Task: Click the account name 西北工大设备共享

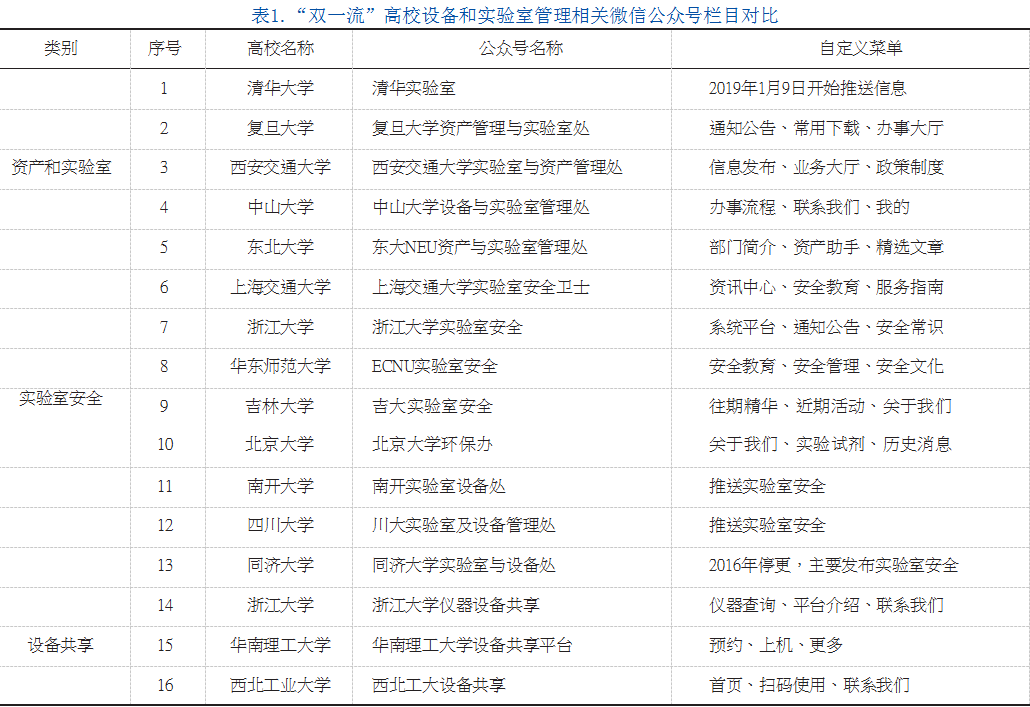Action: click(x=439, y=685)
